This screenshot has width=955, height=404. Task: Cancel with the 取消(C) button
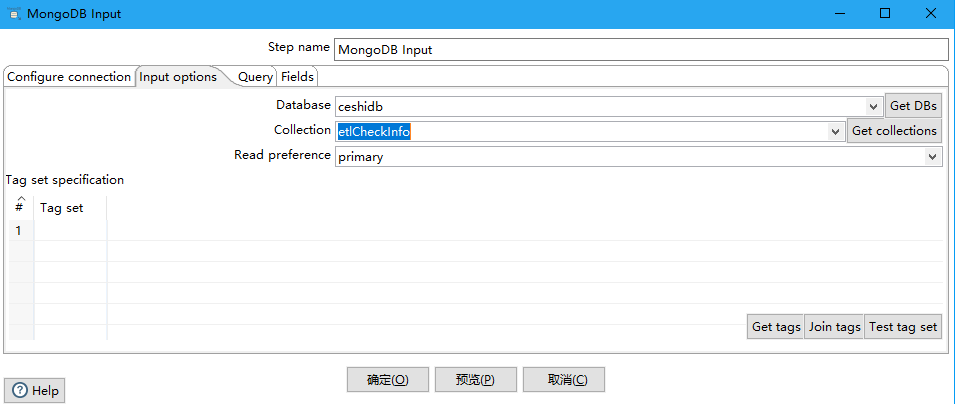point(564,380)
